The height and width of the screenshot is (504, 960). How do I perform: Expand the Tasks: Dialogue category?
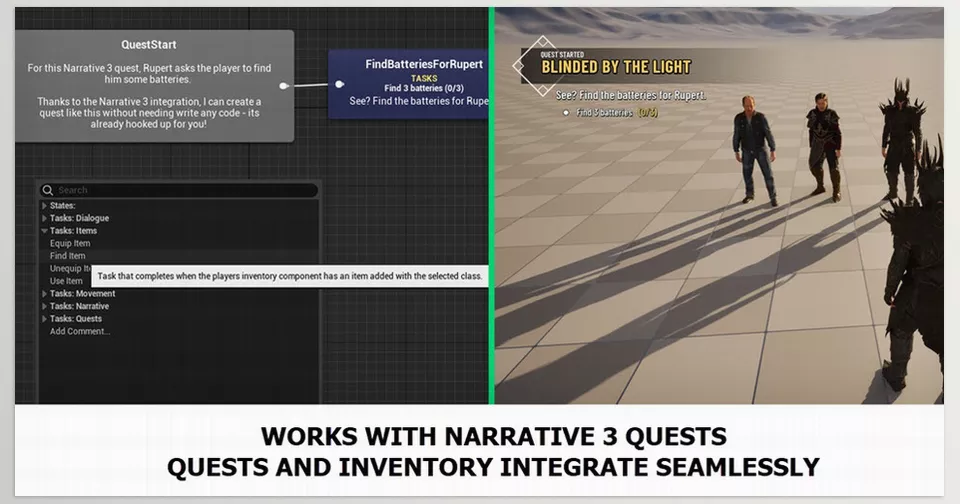(x=44, y=218)
